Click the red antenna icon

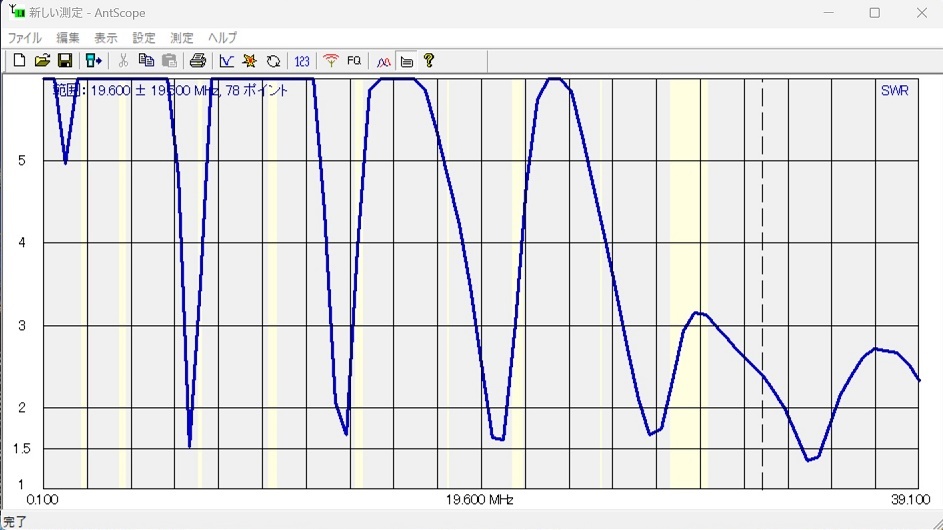[x=331, y=61]
